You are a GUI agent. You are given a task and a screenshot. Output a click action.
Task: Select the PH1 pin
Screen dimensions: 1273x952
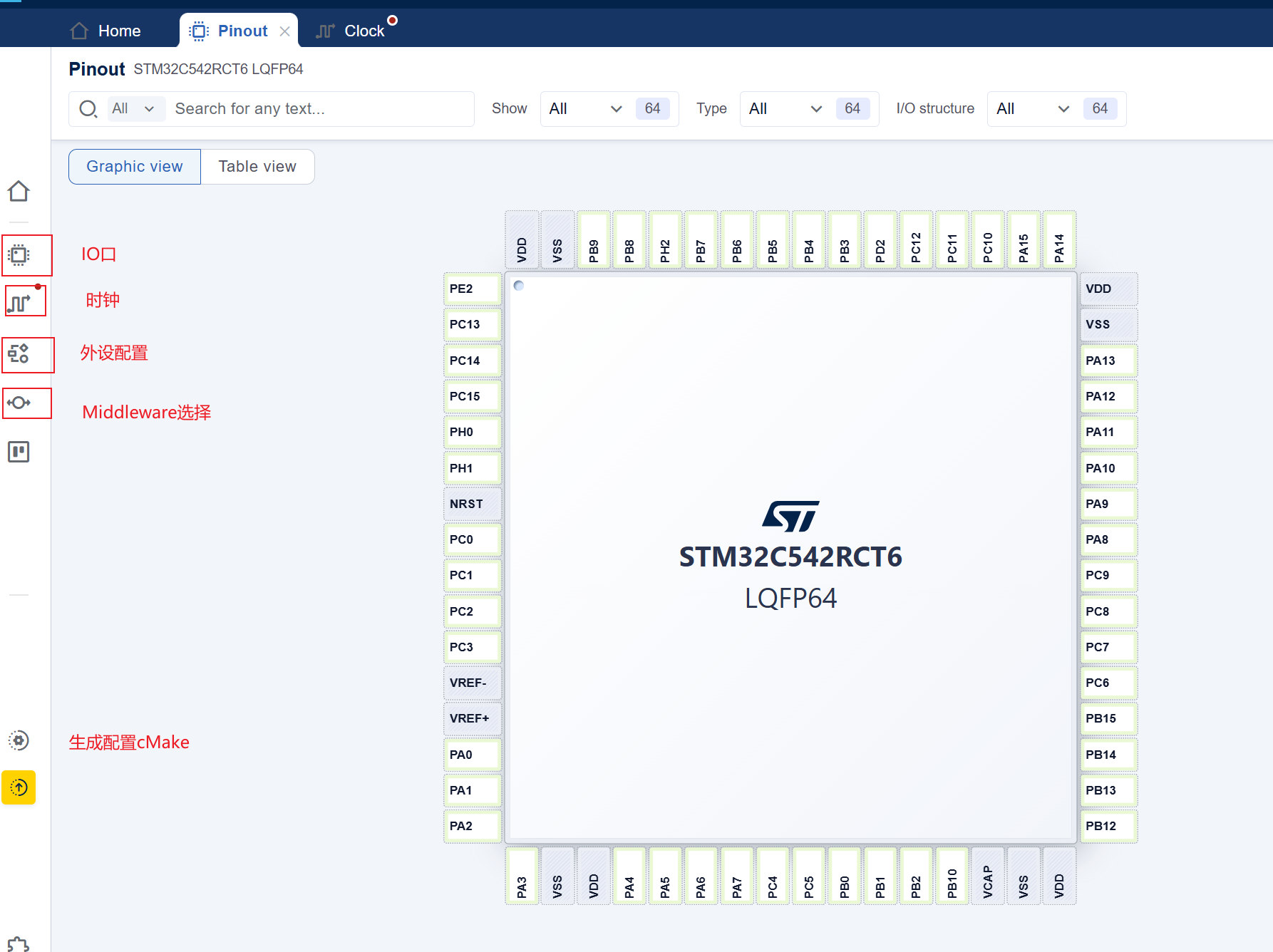473,468
